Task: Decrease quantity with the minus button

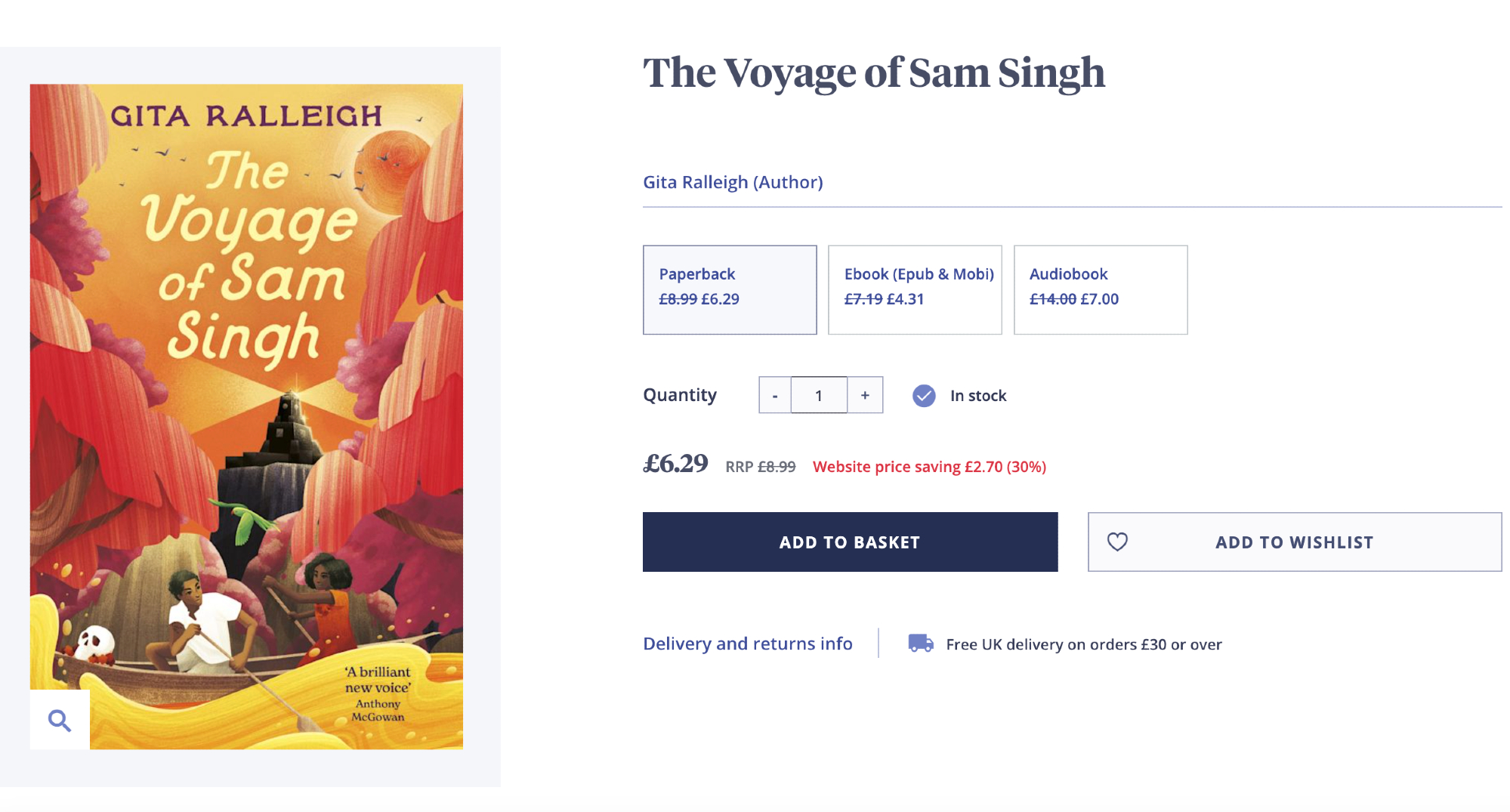Action: point(775,396)
